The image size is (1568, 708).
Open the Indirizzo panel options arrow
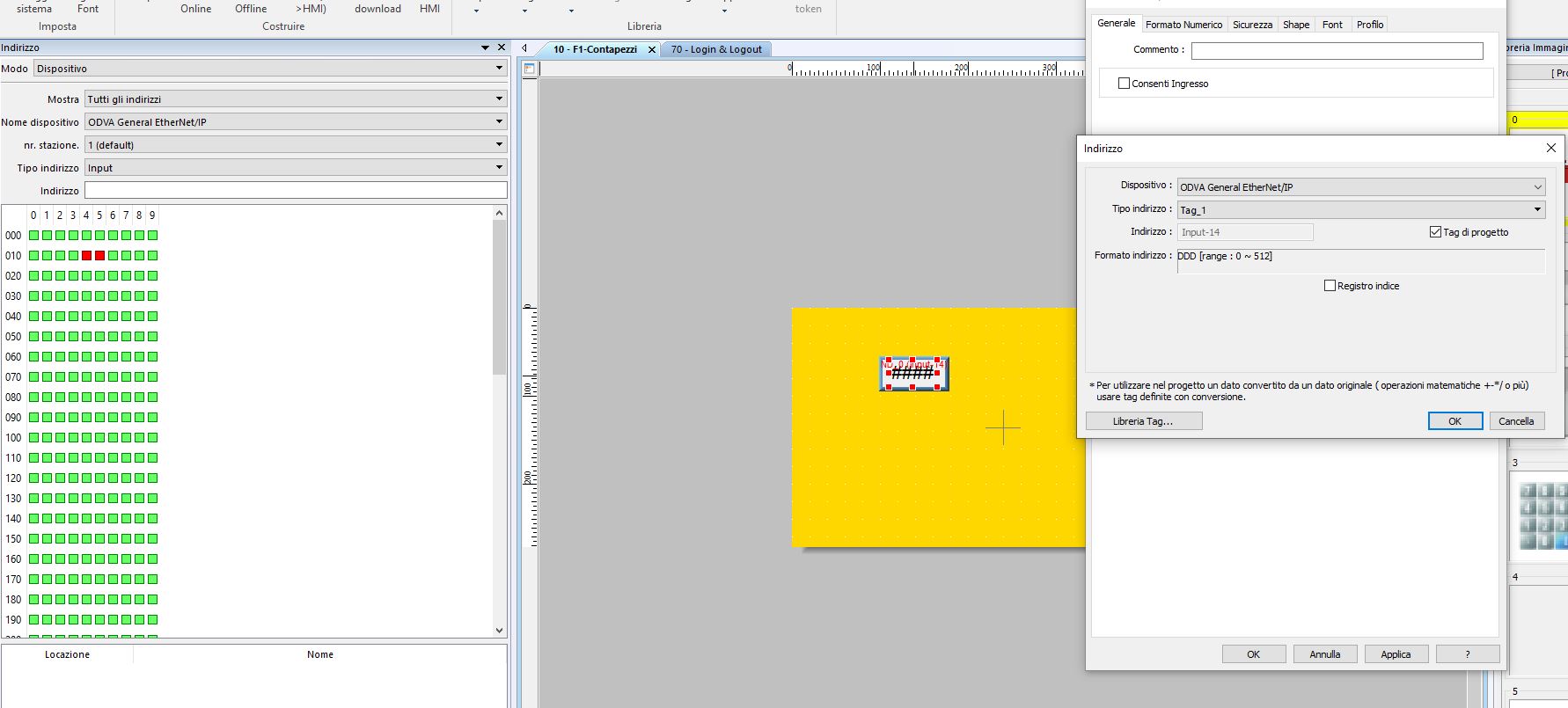[x=485, y=47]
